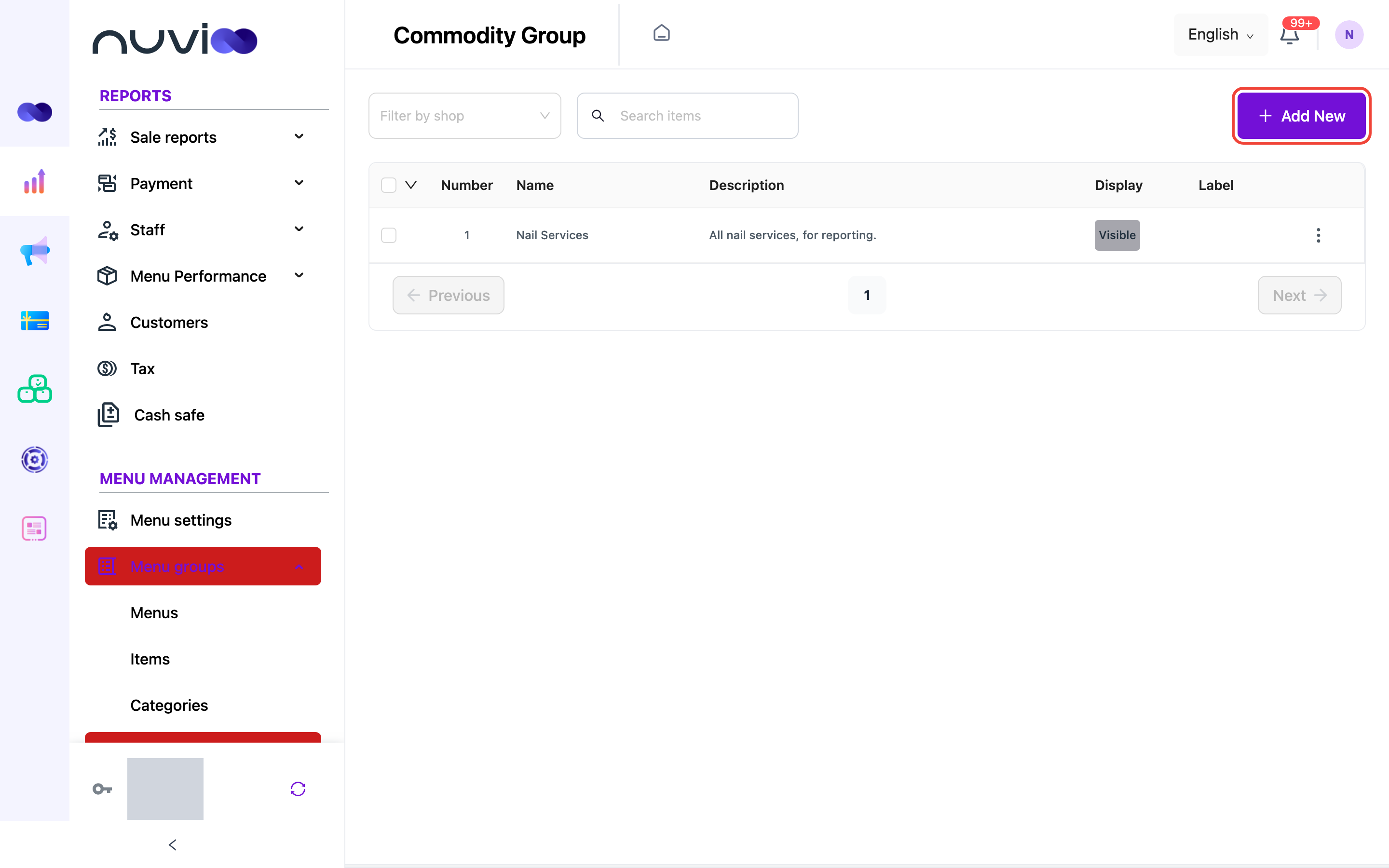
Task: Open the three-dot menu for Nail Services row
Action: coord(1318,235)
